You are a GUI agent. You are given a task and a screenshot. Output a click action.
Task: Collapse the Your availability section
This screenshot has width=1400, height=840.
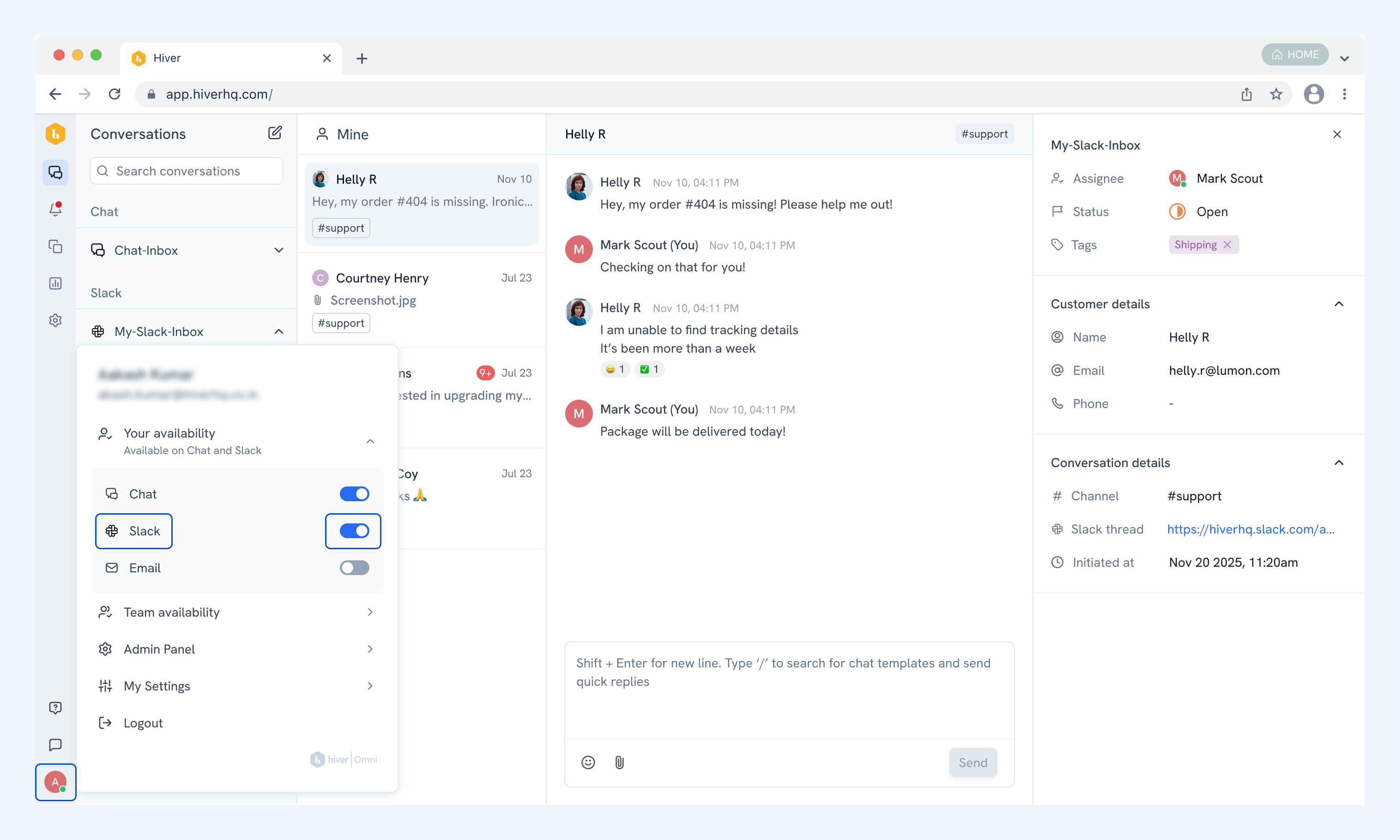(370, 441)
